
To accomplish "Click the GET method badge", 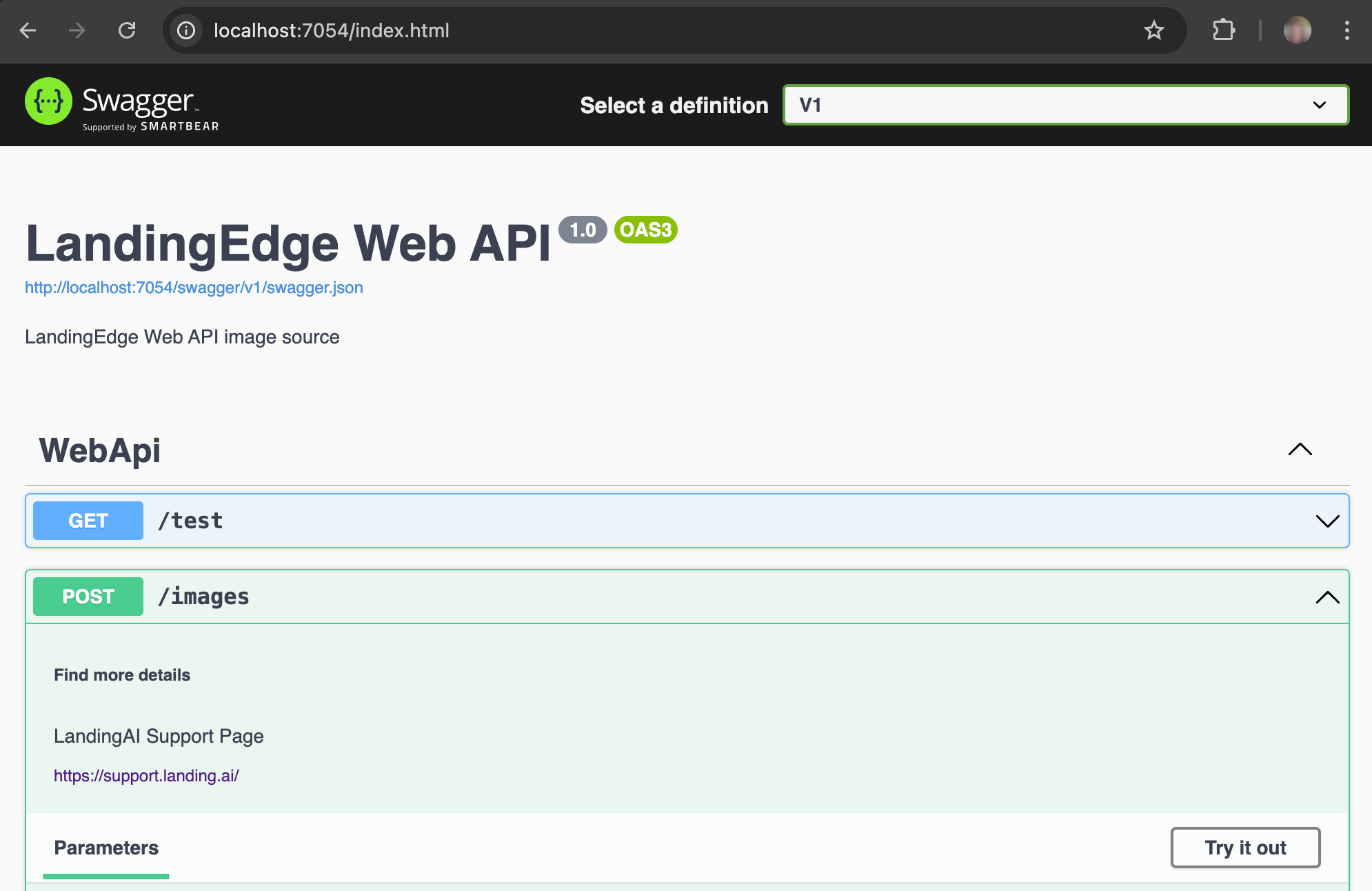I will (x=88, y=521).
